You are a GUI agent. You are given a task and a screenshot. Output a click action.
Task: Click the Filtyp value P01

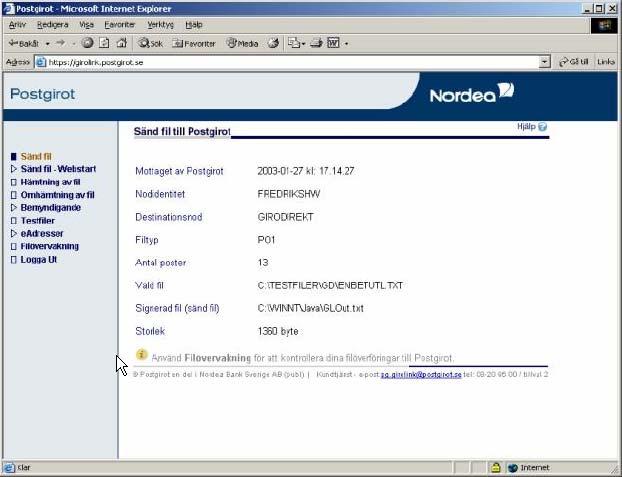pos(266,240)
